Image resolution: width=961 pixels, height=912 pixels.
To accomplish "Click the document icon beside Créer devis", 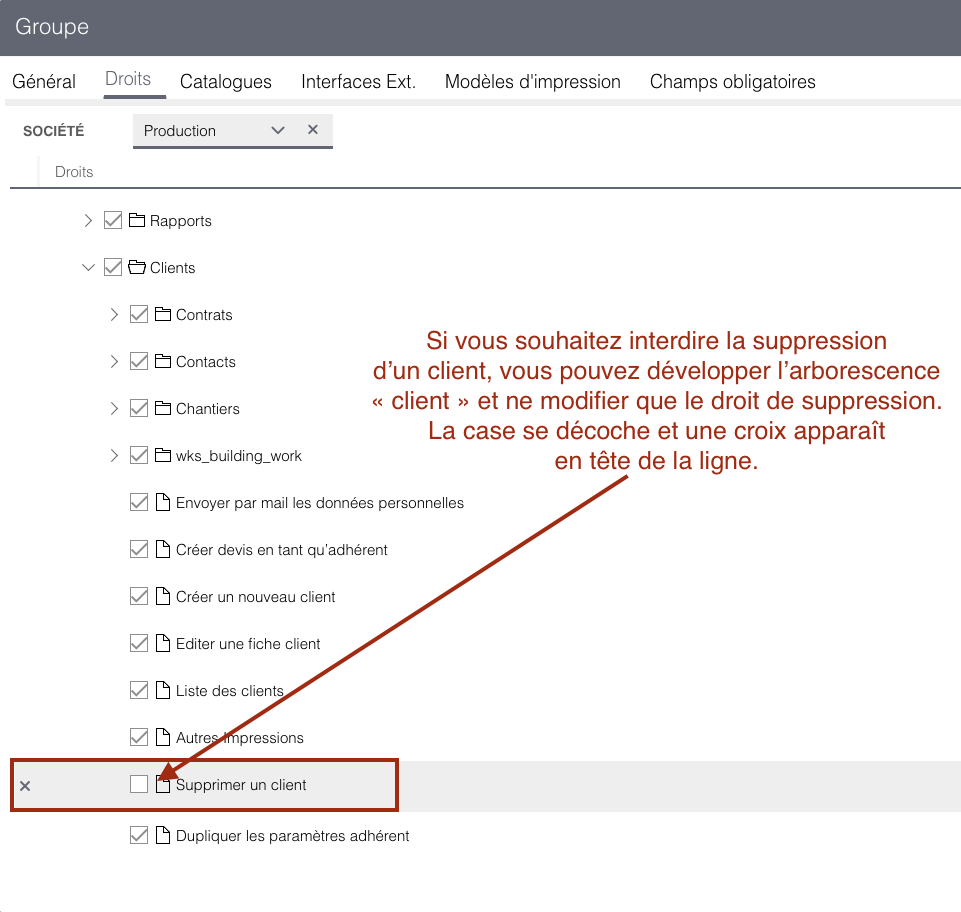I will (x=162, y=549).
